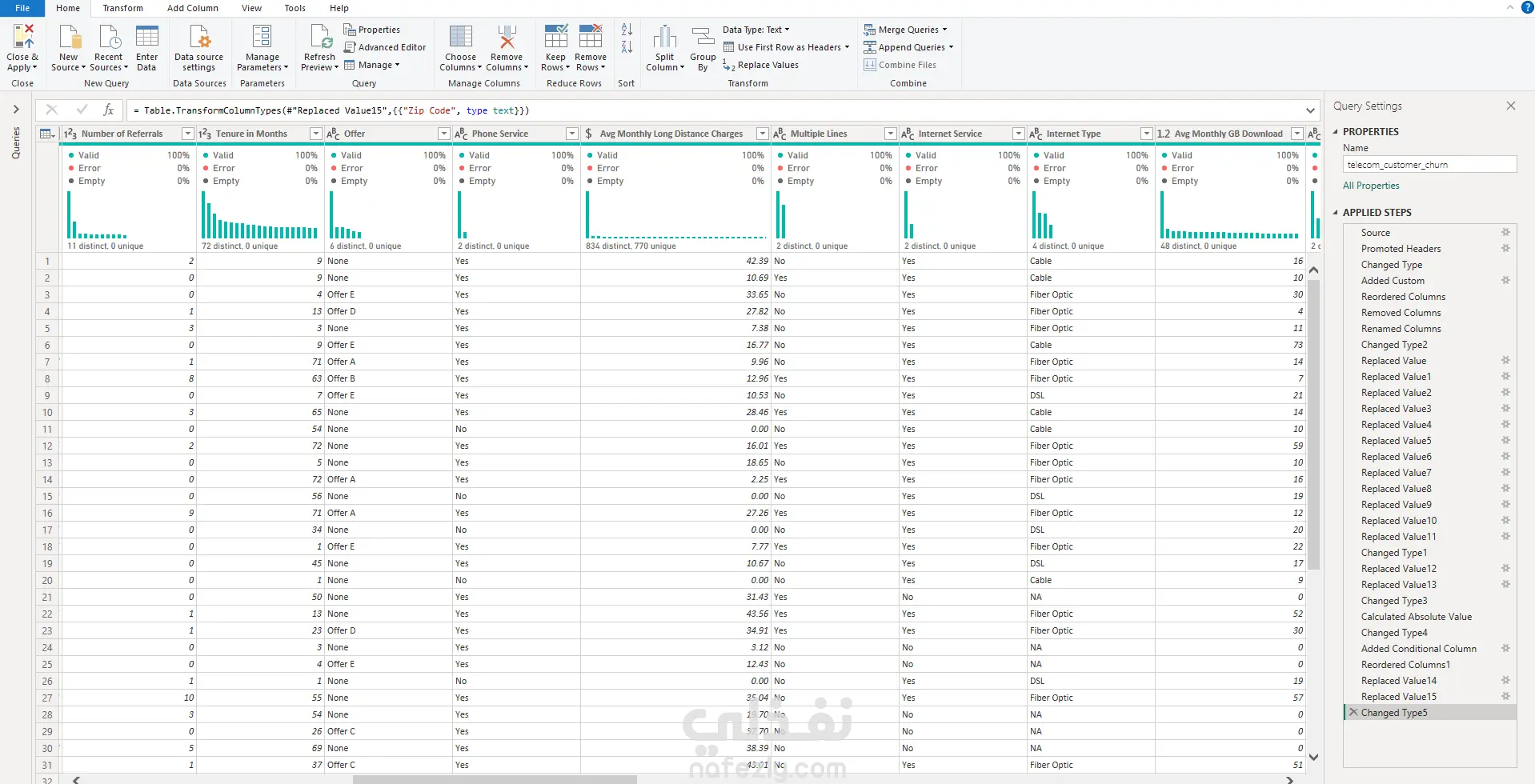Click the Manage Parameters icon
The height and width of the screenshot is (784, 1535).
262,37
